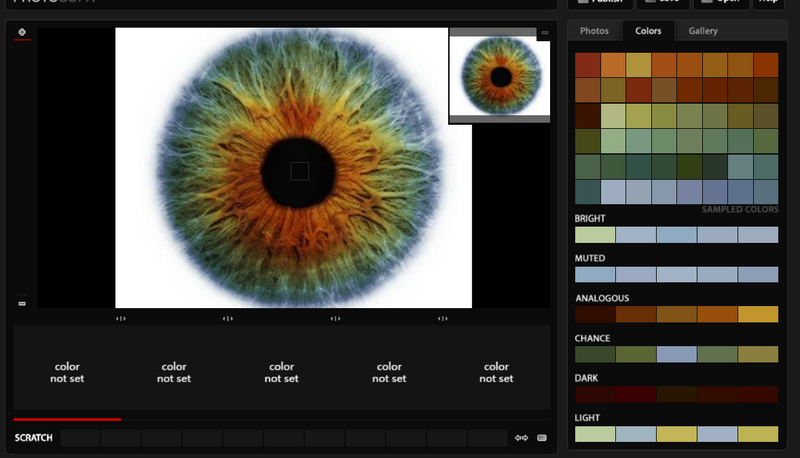Select the Colors tab
Image resolution: width=800 pixels, height=458 pixels.
pyautogui.click(x=648, y=31)
